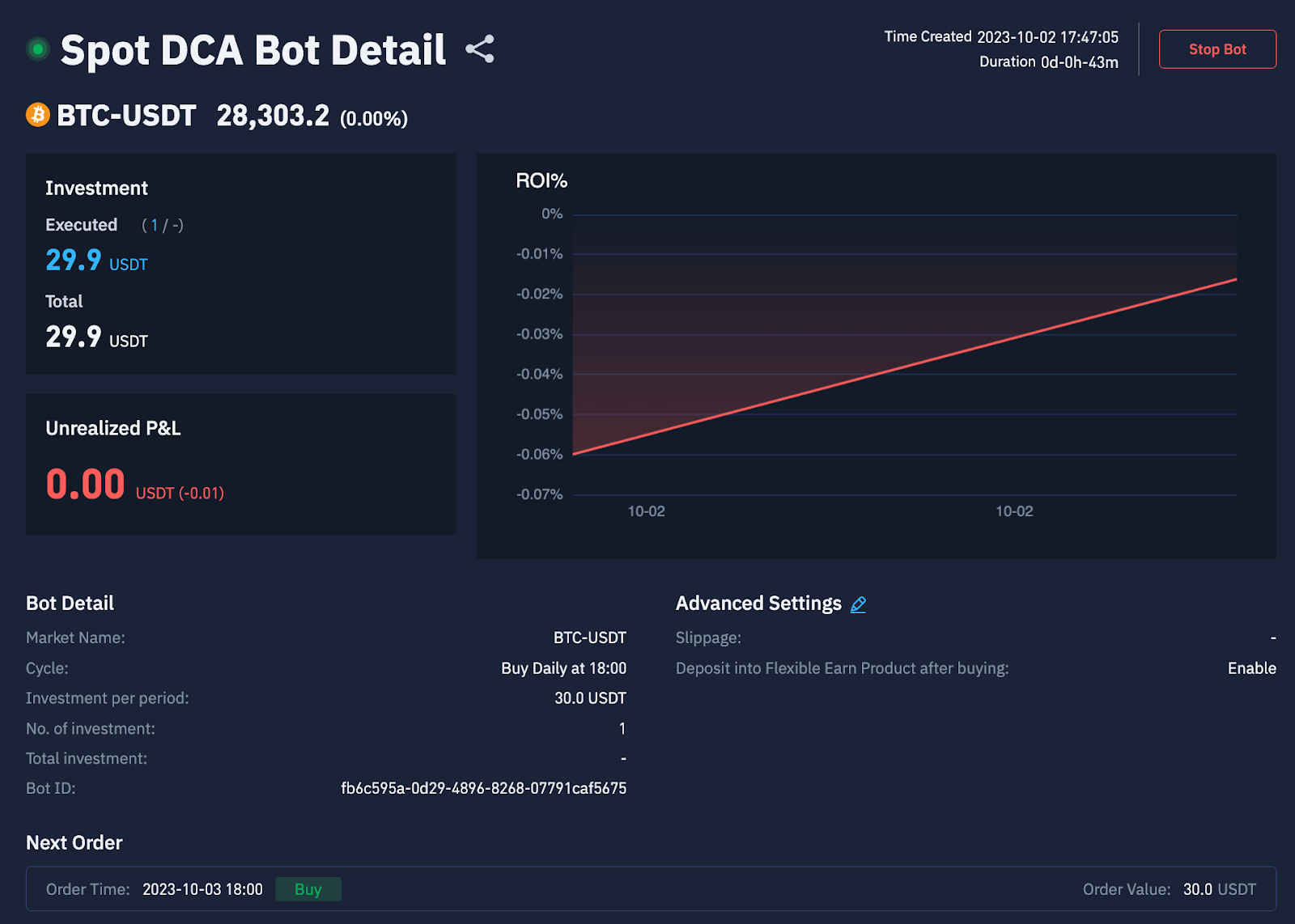Click the Cycle value Buy Daily at 18:00
This screenshot has width=1295, height=924.
point(564,668)
